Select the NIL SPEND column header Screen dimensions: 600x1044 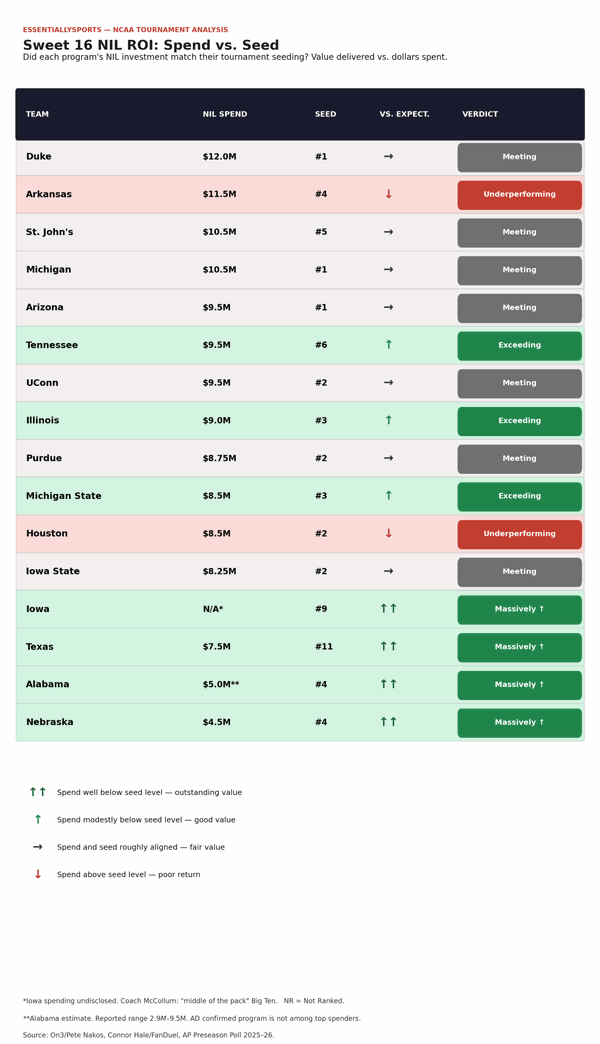point(225,115)
